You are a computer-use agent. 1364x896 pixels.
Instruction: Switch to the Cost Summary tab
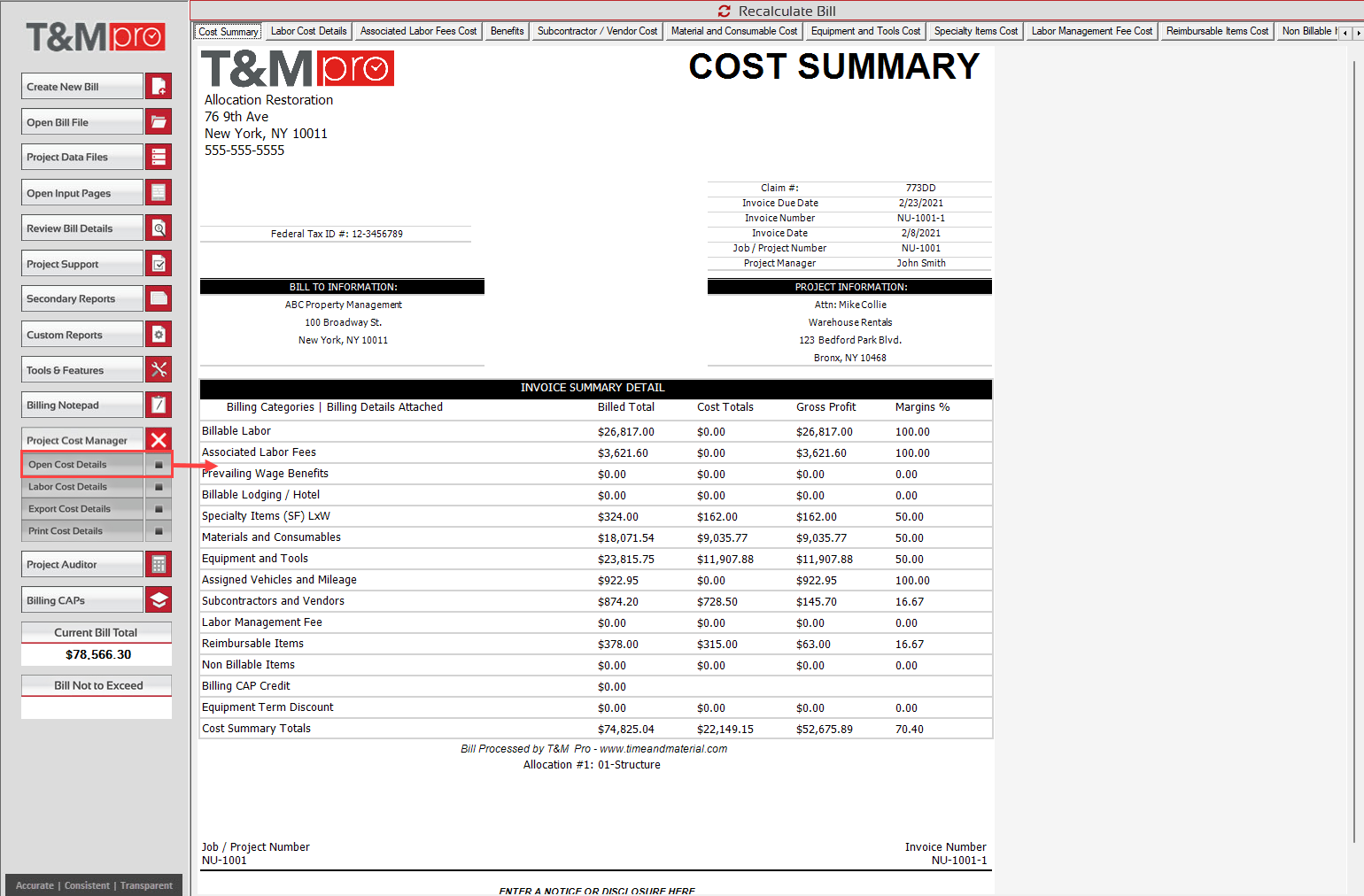click(x=228, y=31)
